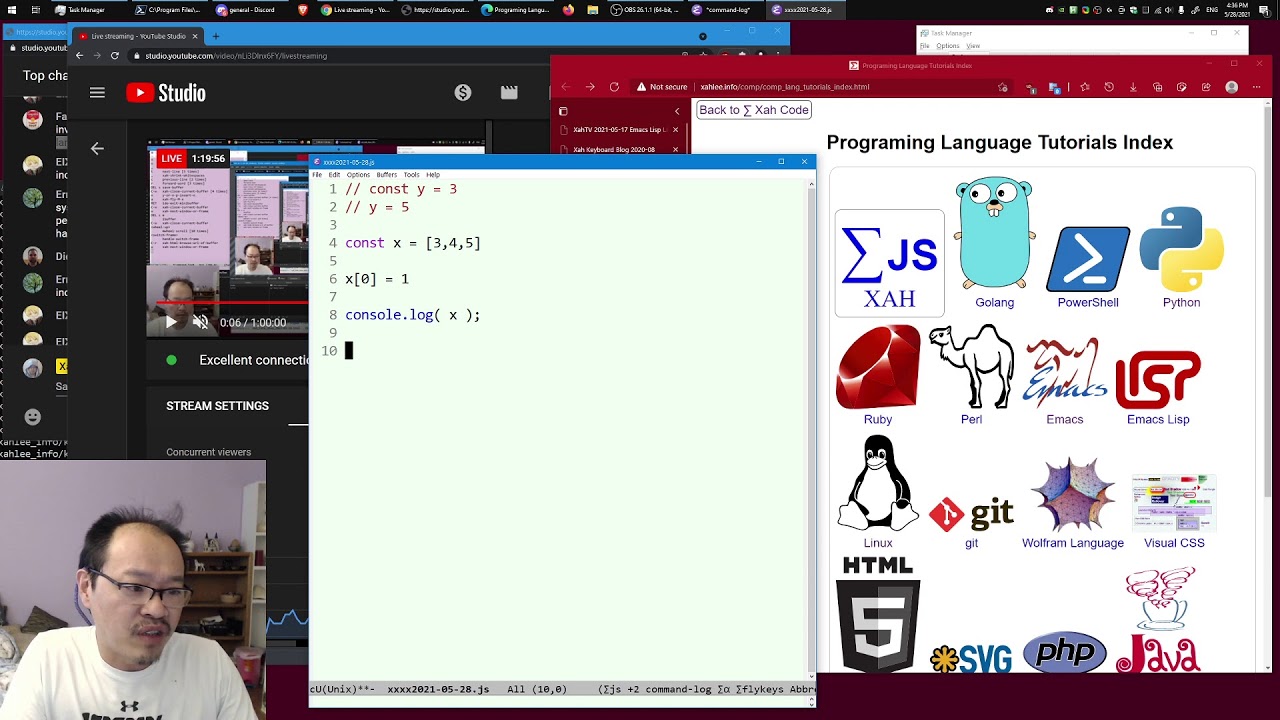Open Edge downloads icon
The height and width of the screenshot is (720, 1280).
(x=1133, y=87)
